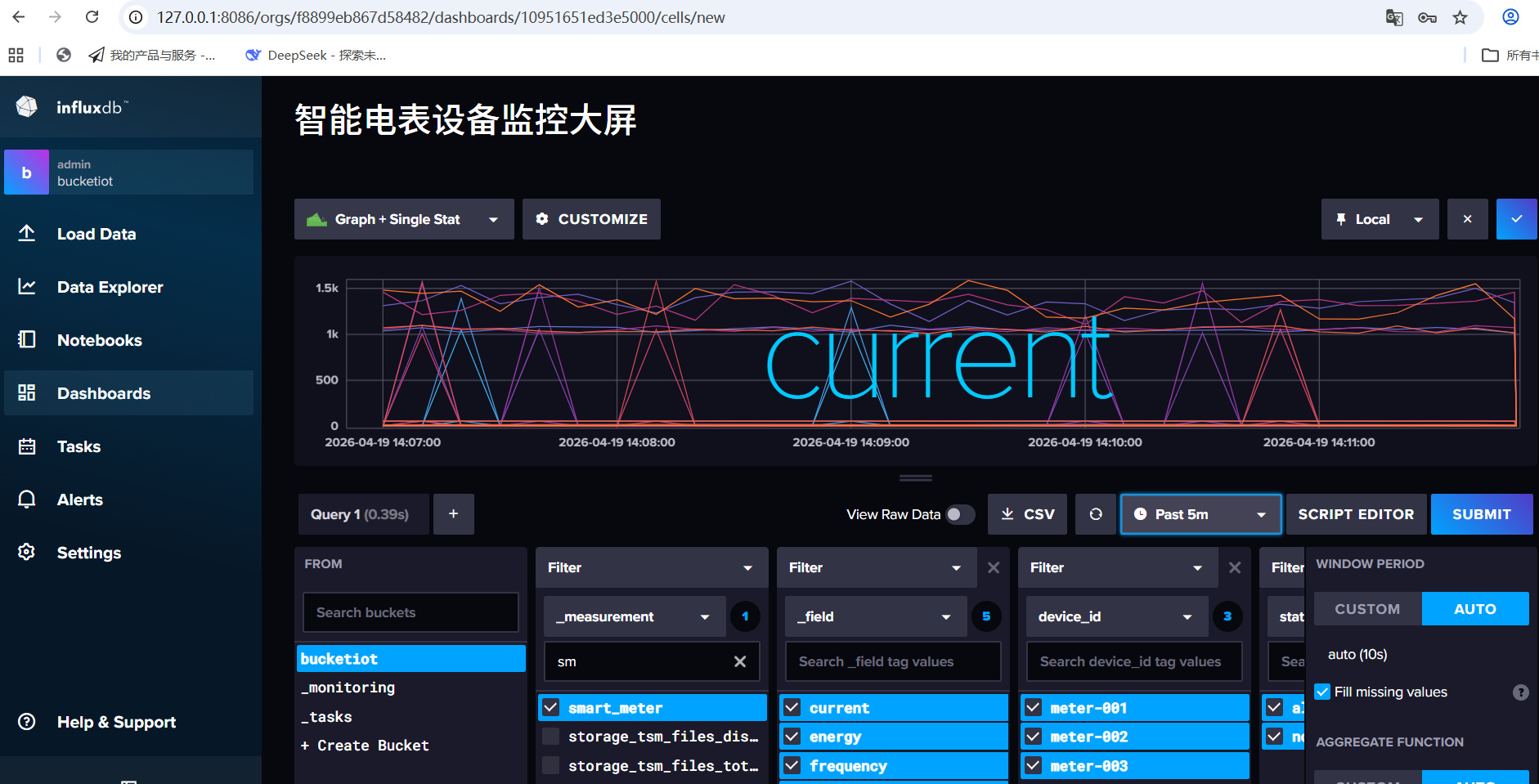This screenshot has height=784, width=1539.
Task: Open the Alerts bell icon
Action: point(27,499)
